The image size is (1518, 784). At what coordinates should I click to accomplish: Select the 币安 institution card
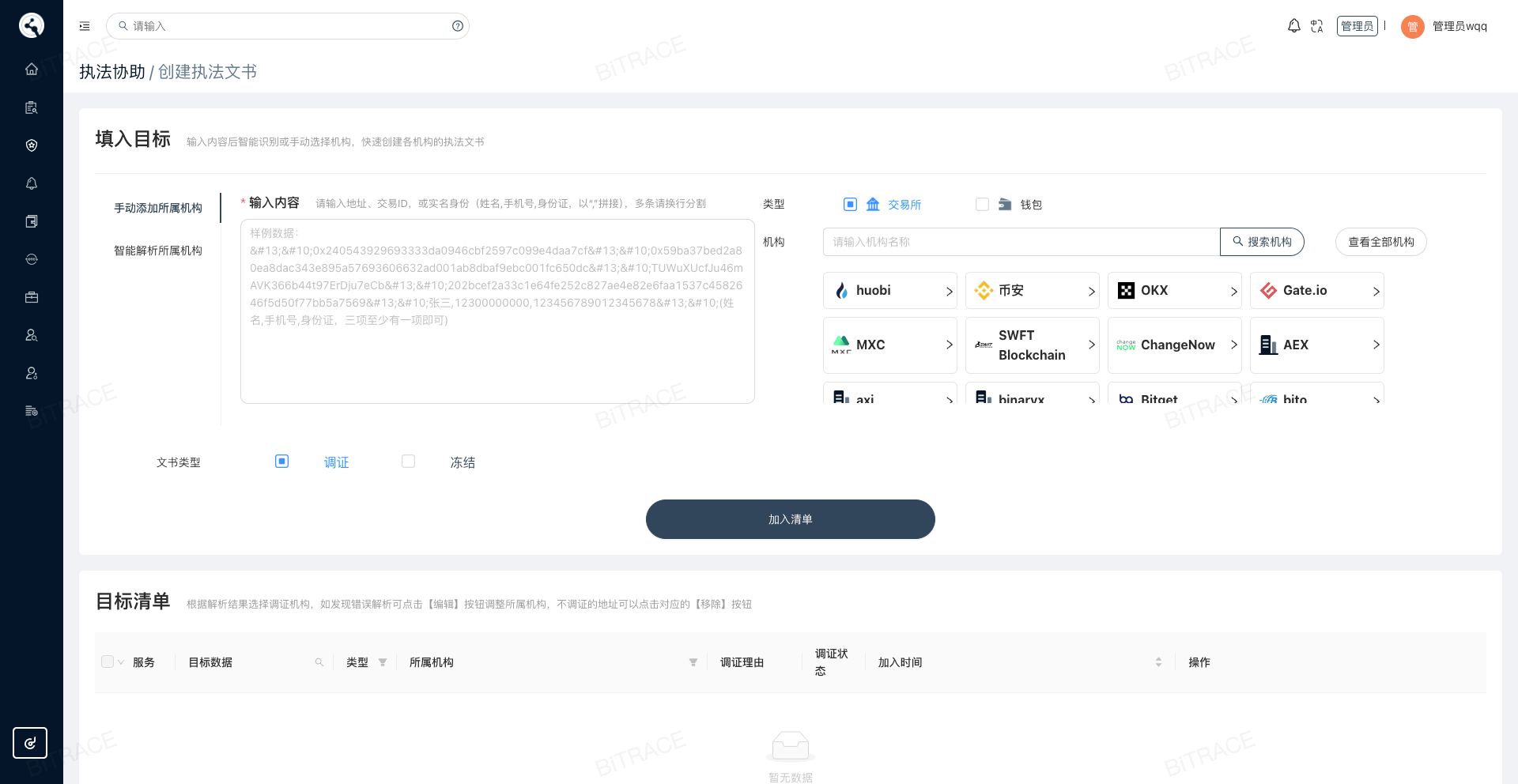click(x=1033, y=291)
